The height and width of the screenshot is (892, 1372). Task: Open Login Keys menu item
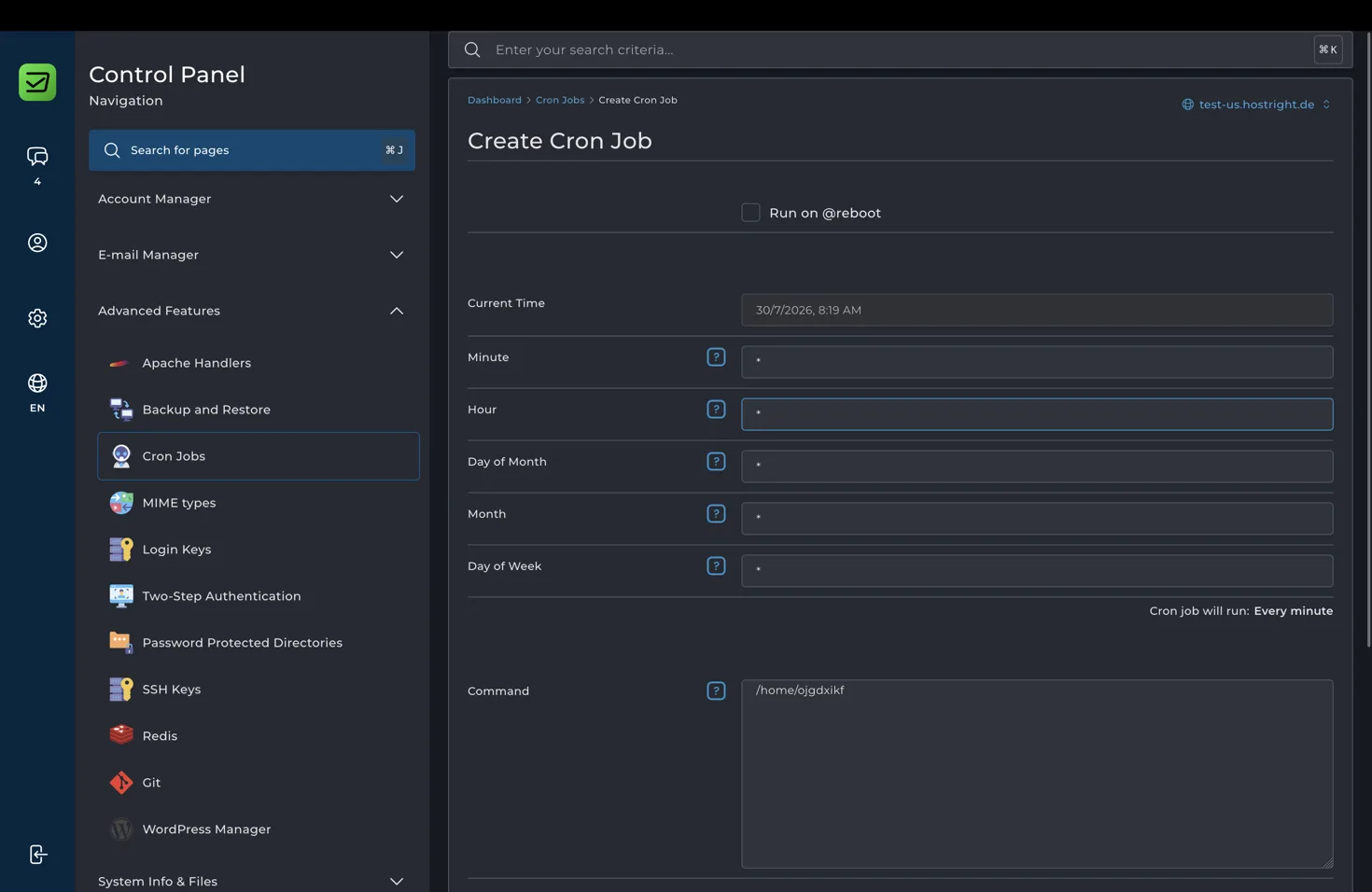click(259, 550)
